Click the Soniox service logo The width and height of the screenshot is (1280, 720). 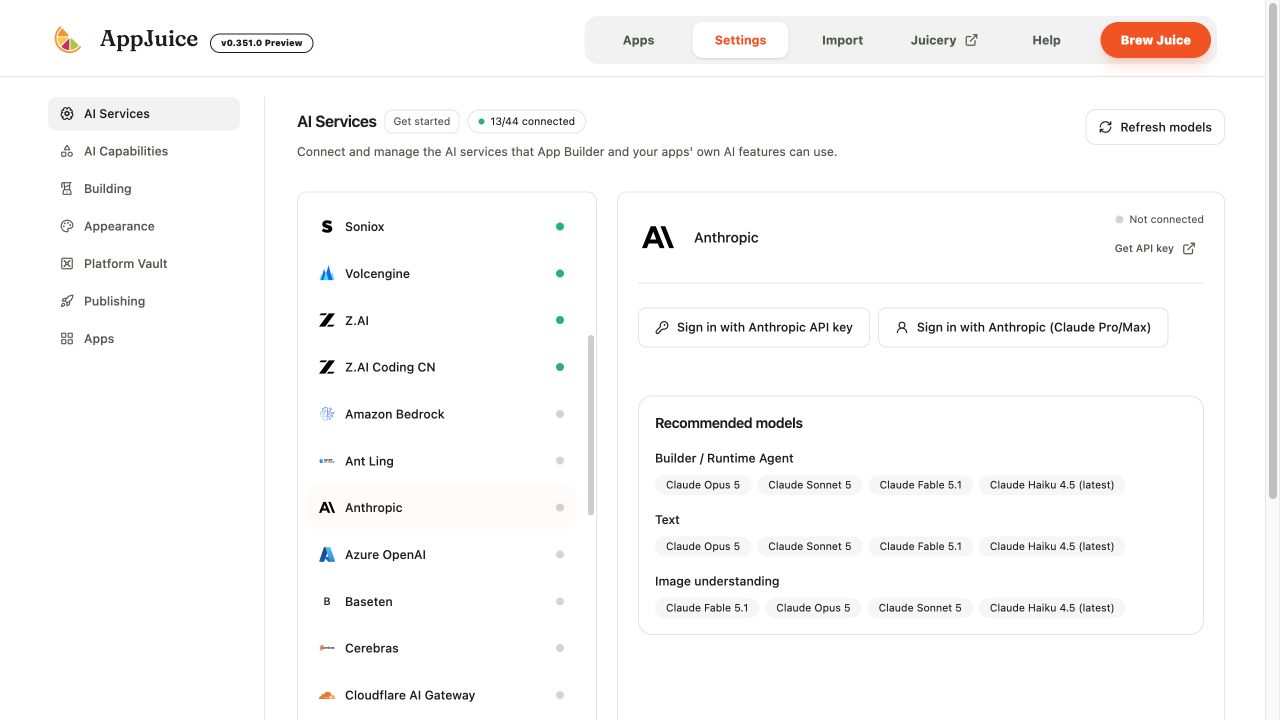[x=327, y=227]
